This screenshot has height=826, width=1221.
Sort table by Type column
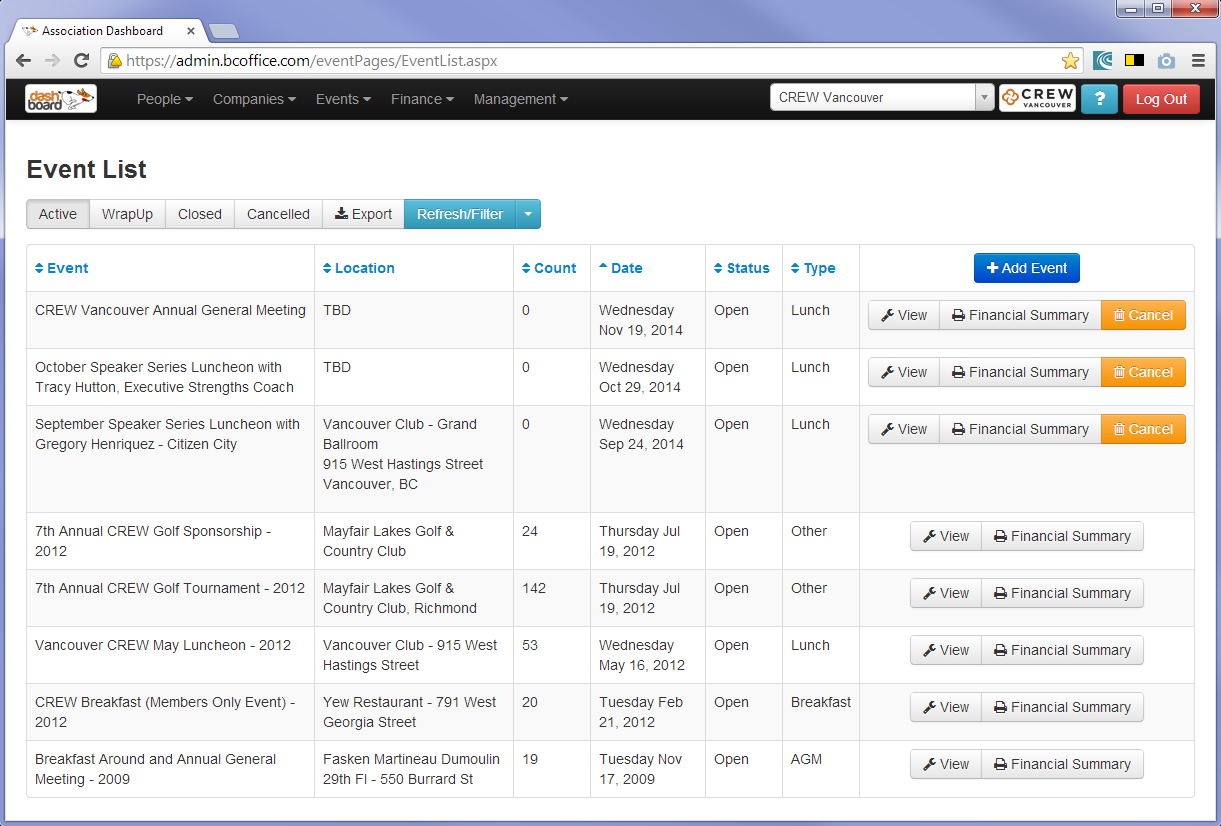pyautogui.click(x=813, y=268)
